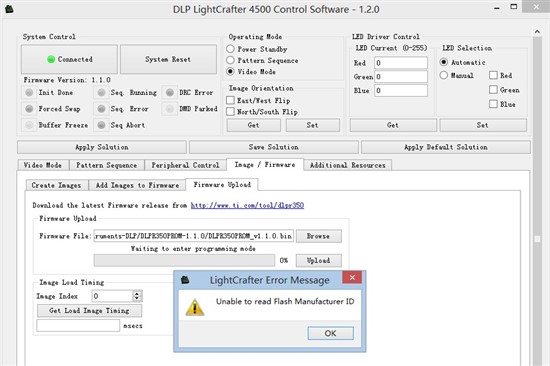The width and height of the screenshot is (550, 366).
Task: Click the Green LED current field
Action: click(x=401, y=76)
